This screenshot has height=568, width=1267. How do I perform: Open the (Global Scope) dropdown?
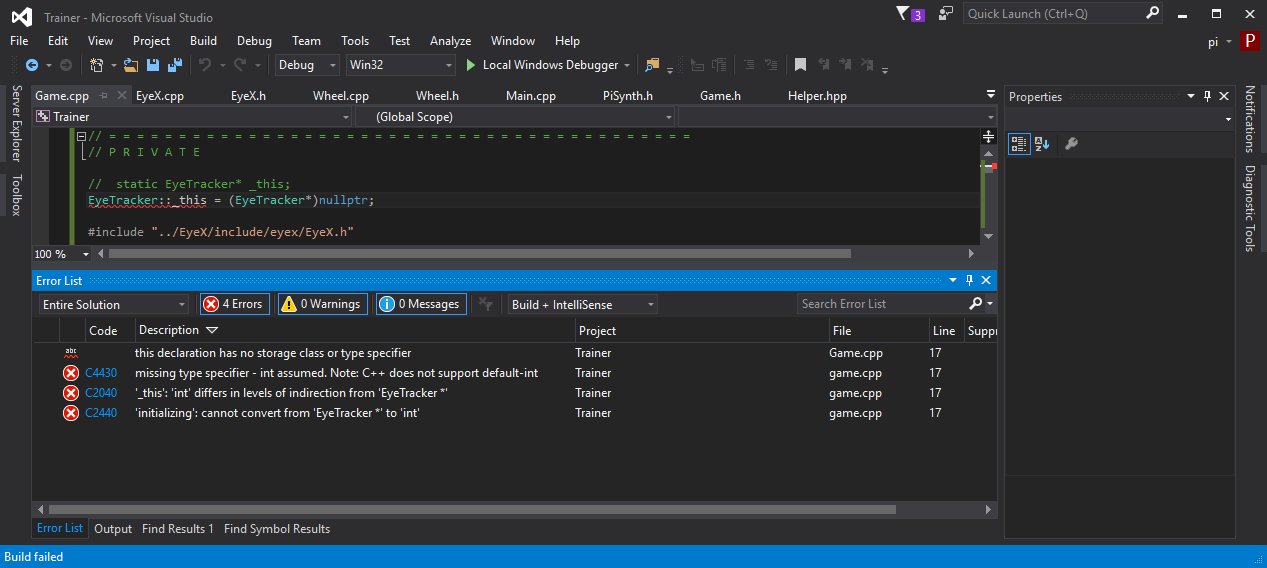(515, 117)
